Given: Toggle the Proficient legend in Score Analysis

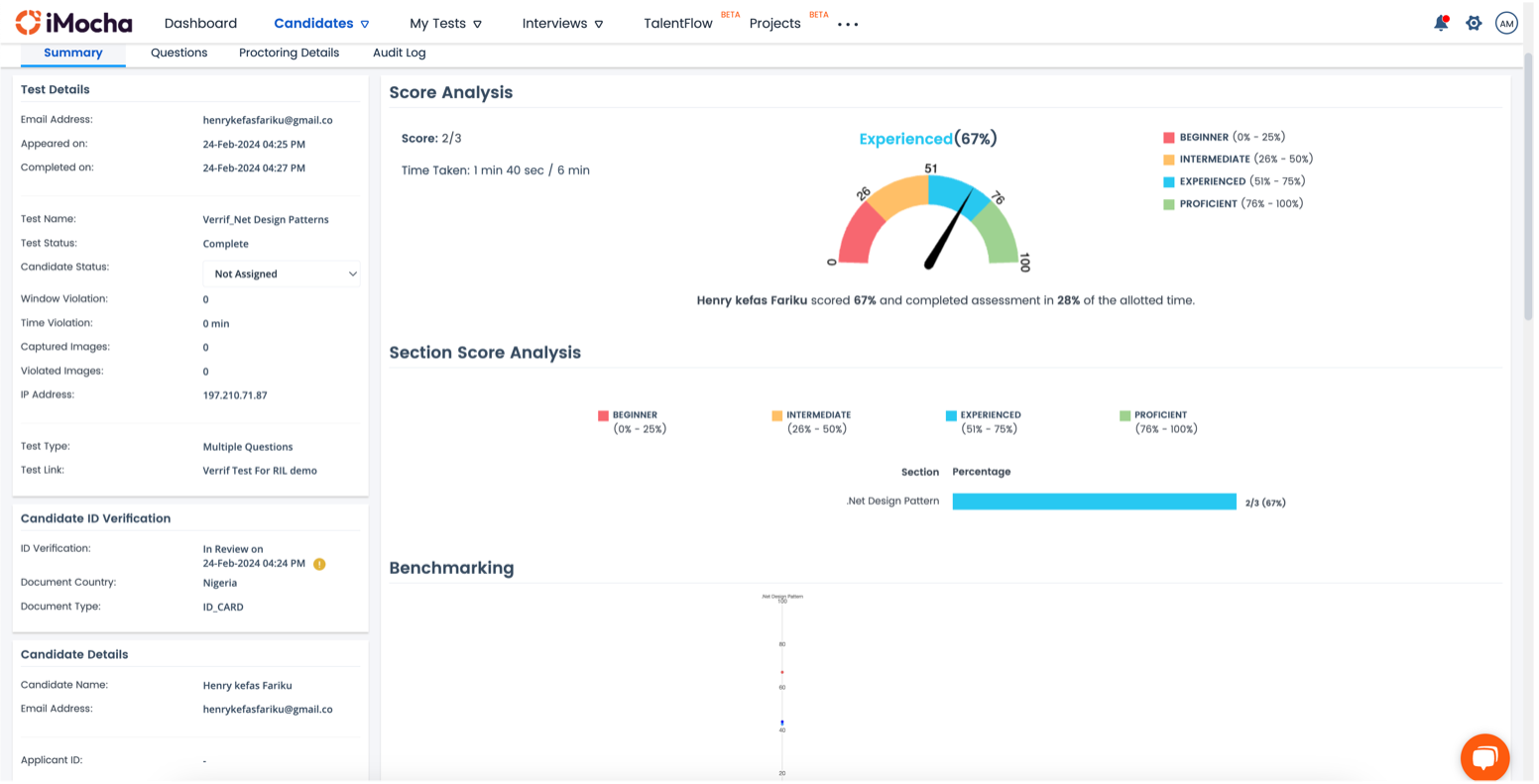Looking at the screenshot, I should (1234, 203).
